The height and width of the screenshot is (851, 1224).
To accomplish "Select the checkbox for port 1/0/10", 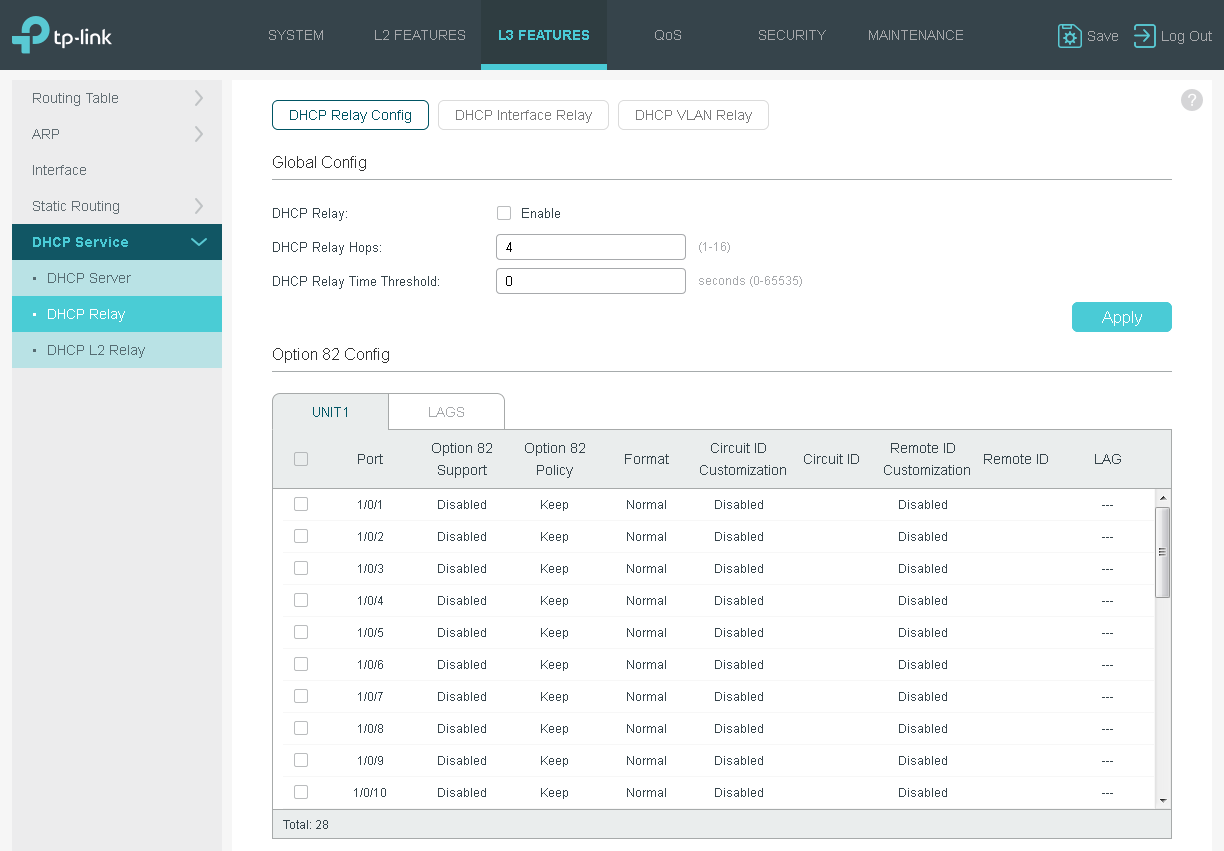I will pyautogui.click(x=301, y=792).
